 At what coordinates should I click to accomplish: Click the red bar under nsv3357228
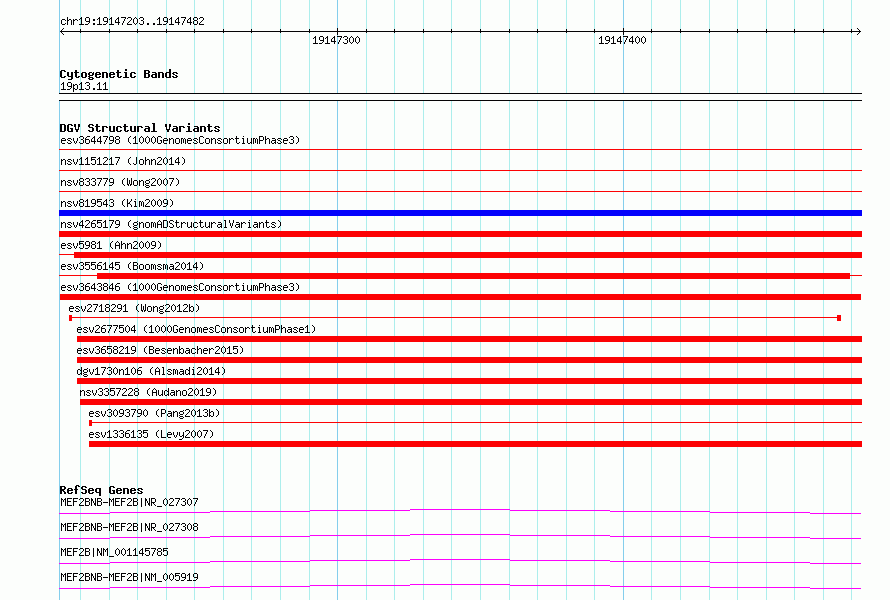471,402
